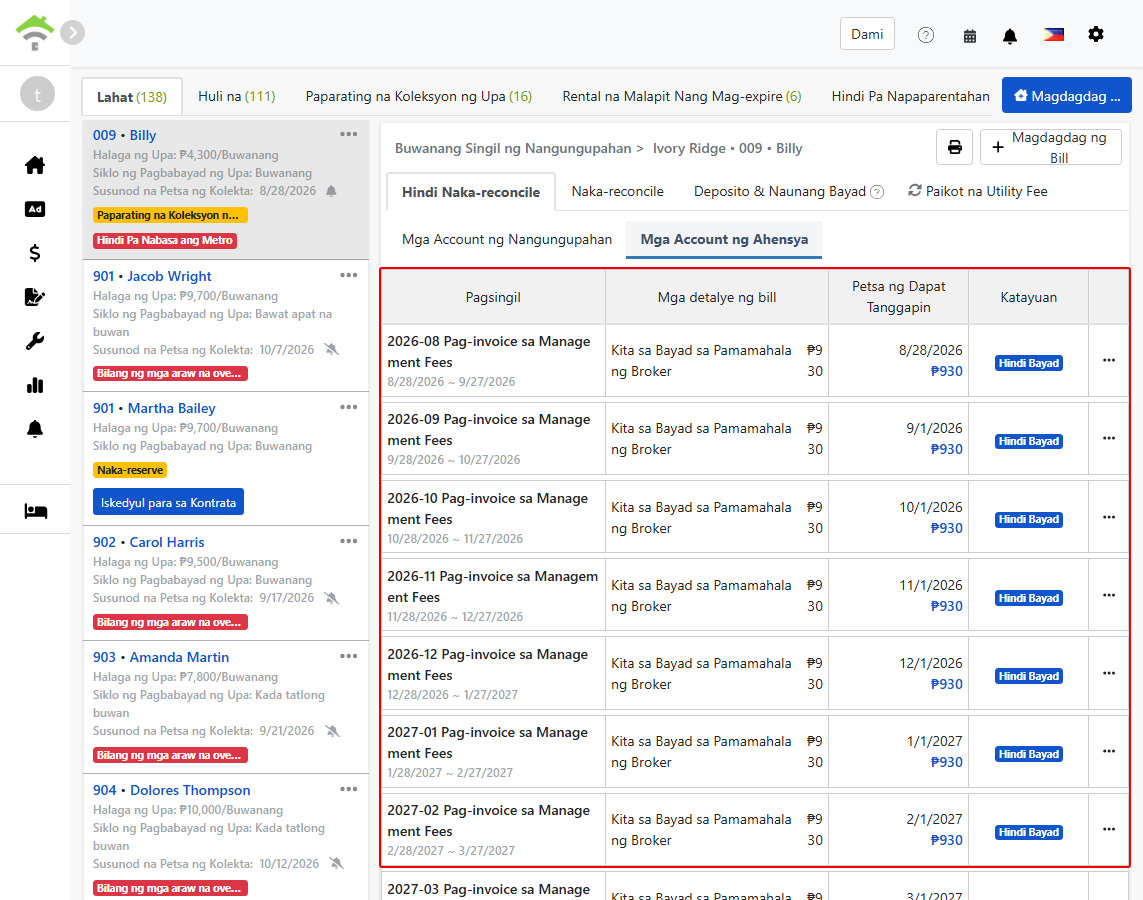Open the sidebar bell notifications icon
1143x900 pixels.
pos(35,429)
